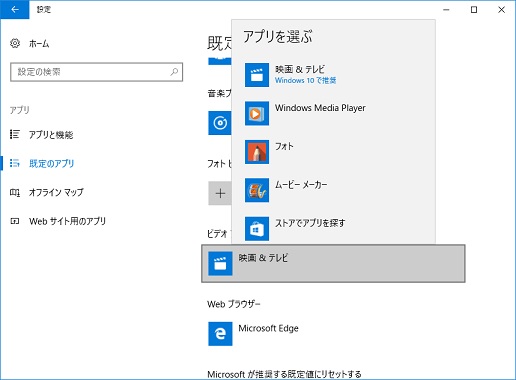
Task: Choose フォト from the app list
Action: click(x=333, y=152)
